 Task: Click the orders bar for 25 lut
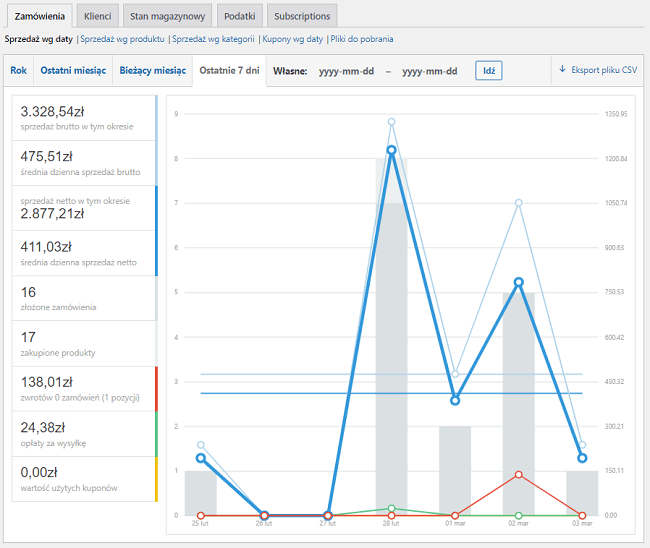click(x=201, y=493)
